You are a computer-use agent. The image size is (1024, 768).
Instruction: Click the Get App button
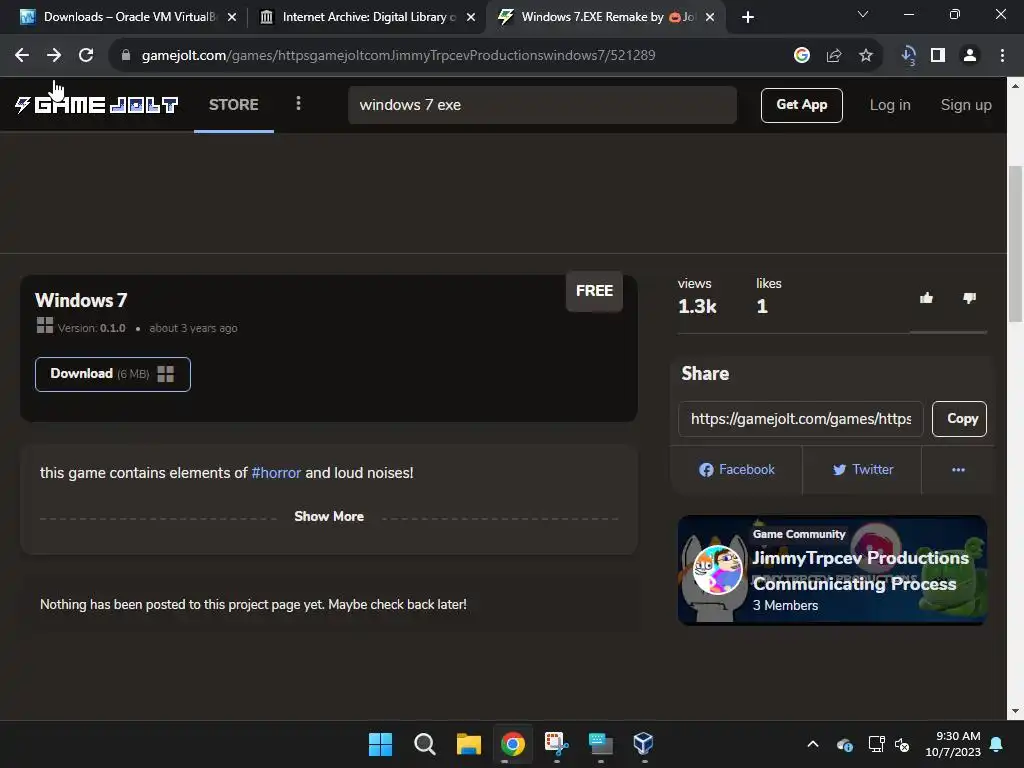801,105
